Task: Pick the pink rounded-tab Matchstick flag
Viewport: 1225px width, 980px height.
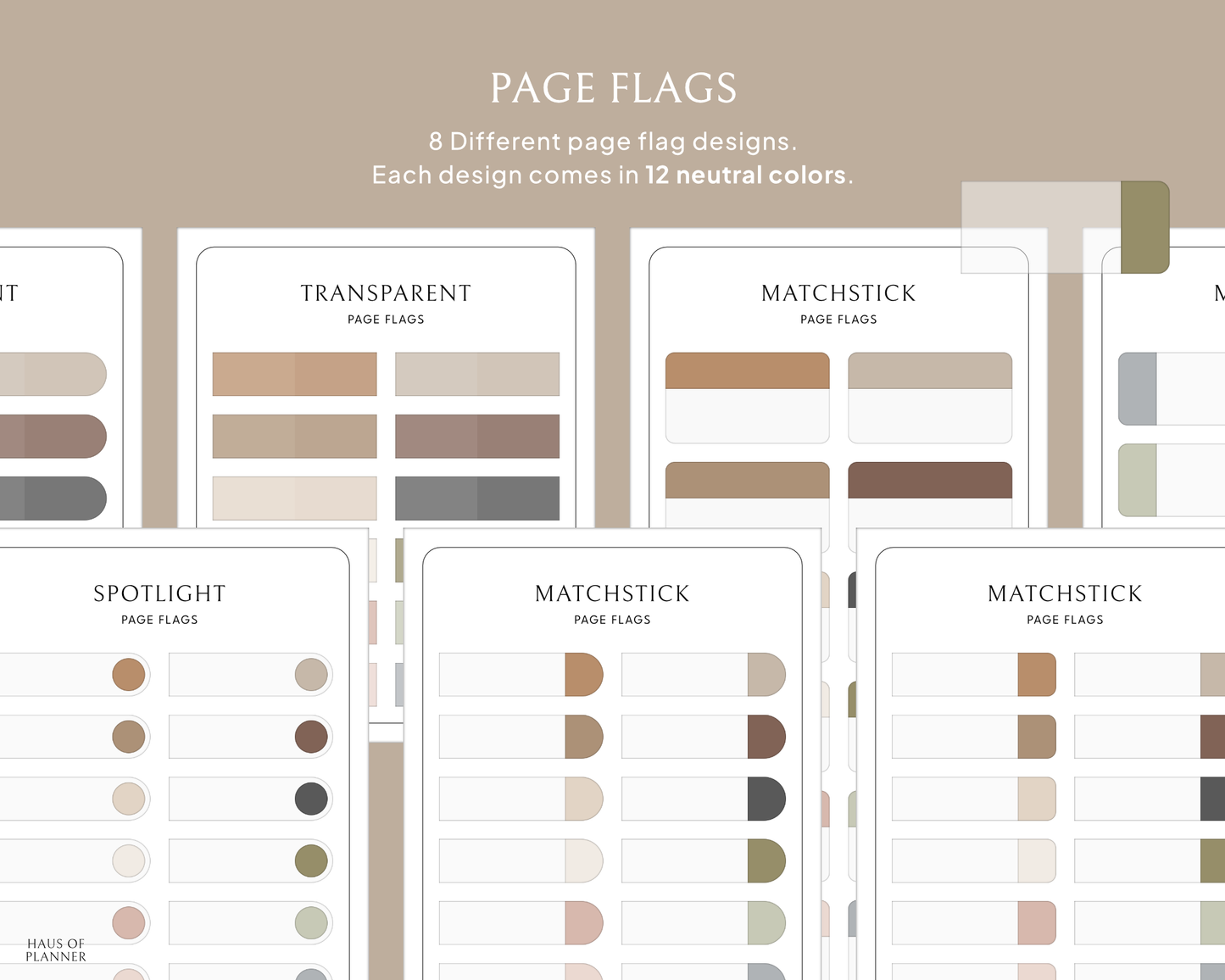Action: click(583, 922)
